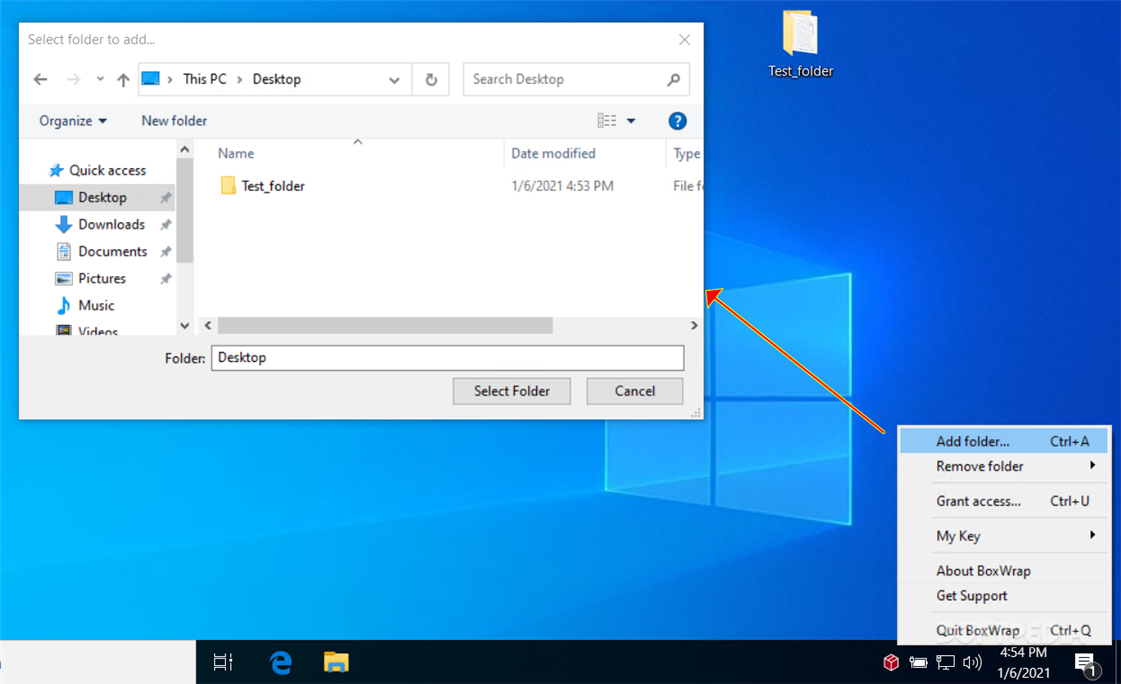Click the horizontal scrollbar thumb in file list
Image resolution: width=1121 pixels, height=684 pixels.
pyautogui.click(x=385, y=325)
